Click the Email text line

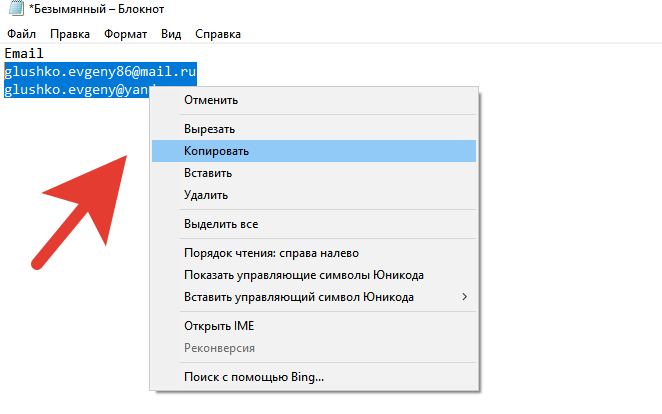pyautogui.click(x=24, y=53)
